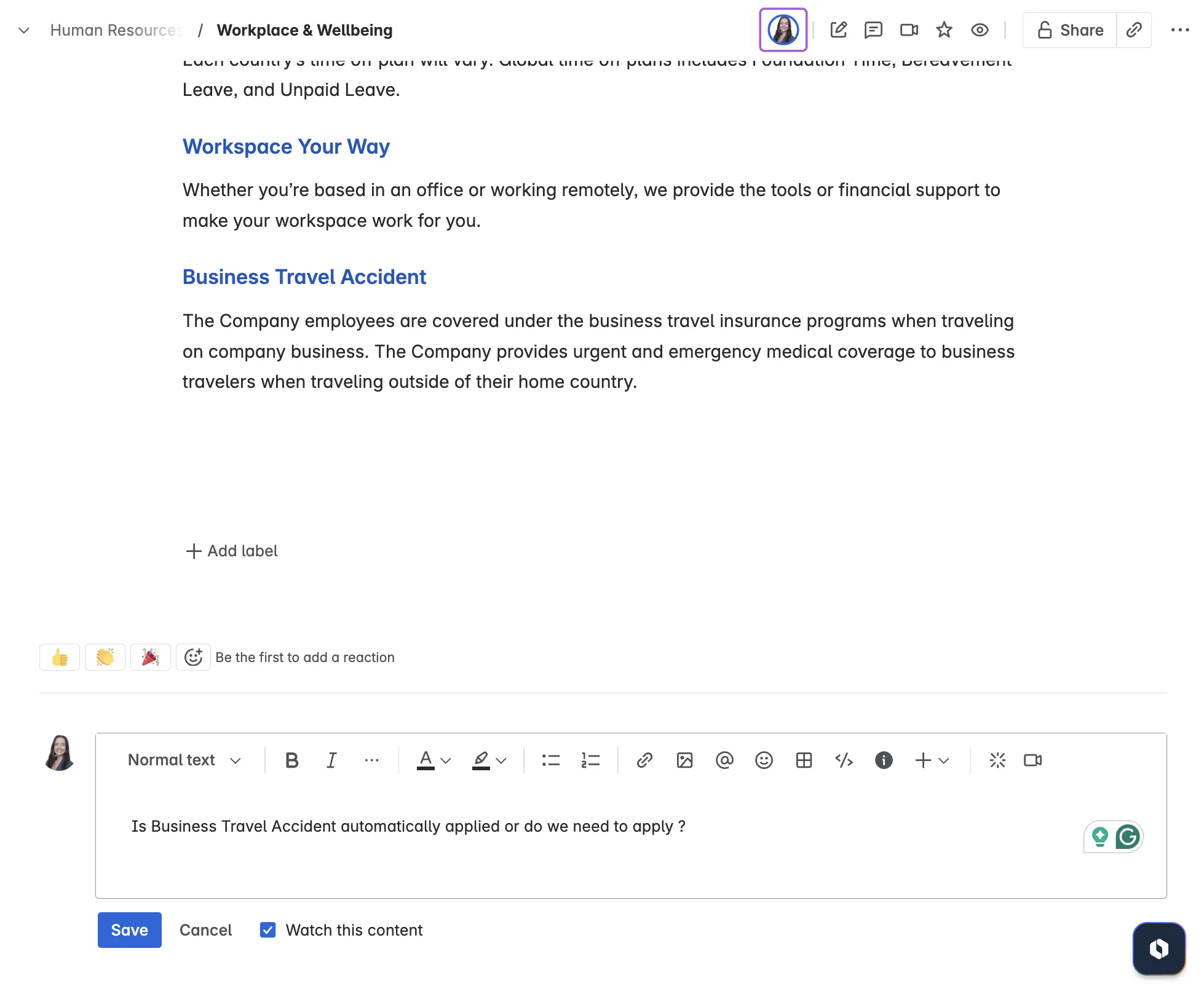This screenshot has height=986, width=1204.
Task: Insert a link in the comment
Action: pos(644,760)
